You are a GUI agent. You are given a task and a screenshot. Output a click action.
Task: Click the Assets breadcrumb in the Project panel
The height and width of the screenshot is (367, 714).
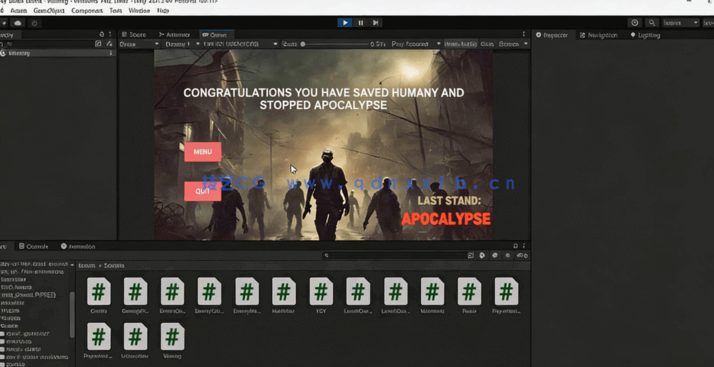87,265
